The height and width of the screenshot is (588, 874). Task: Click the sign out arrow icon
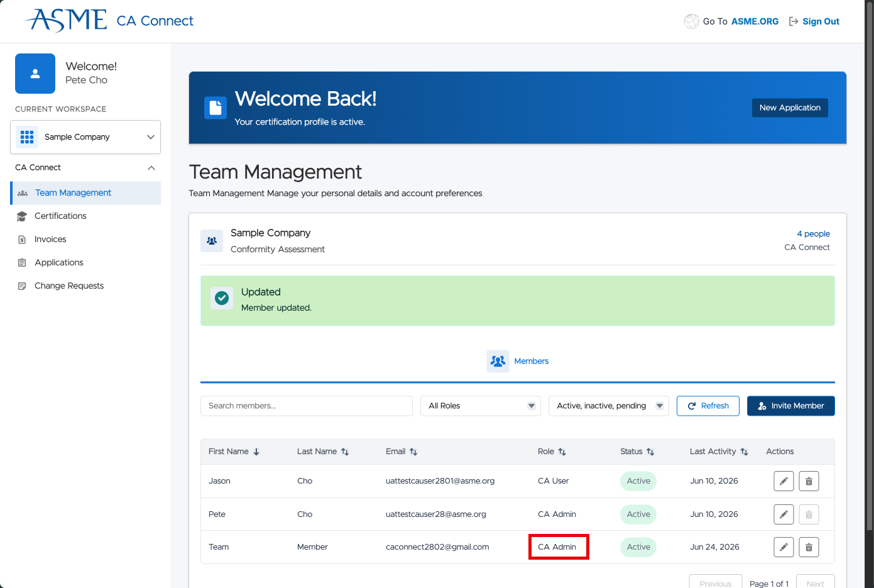[x=793, y=21]
